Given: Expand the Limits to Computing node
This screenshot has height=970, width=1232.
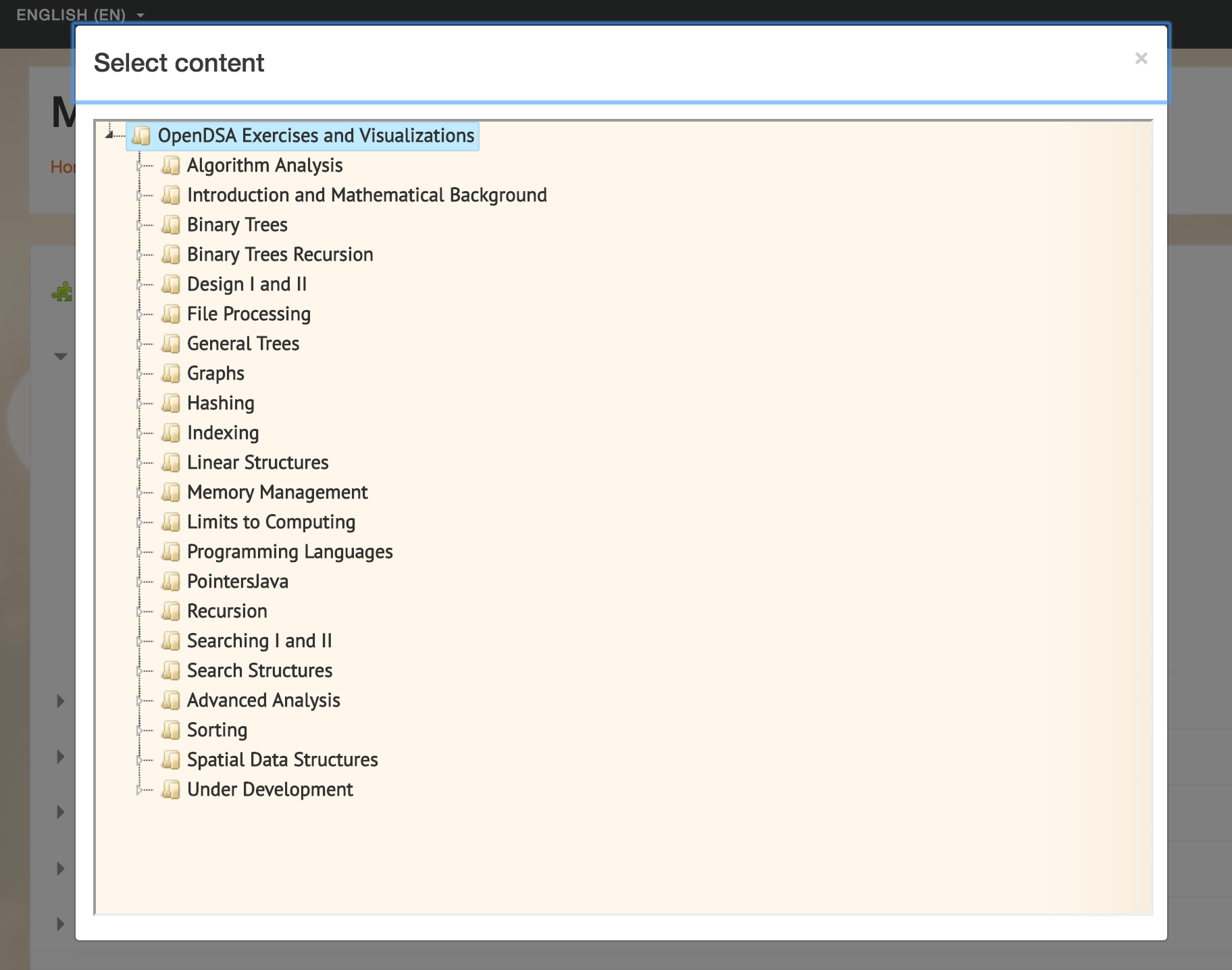Looking at the screenshot, I should click(139, 522).
